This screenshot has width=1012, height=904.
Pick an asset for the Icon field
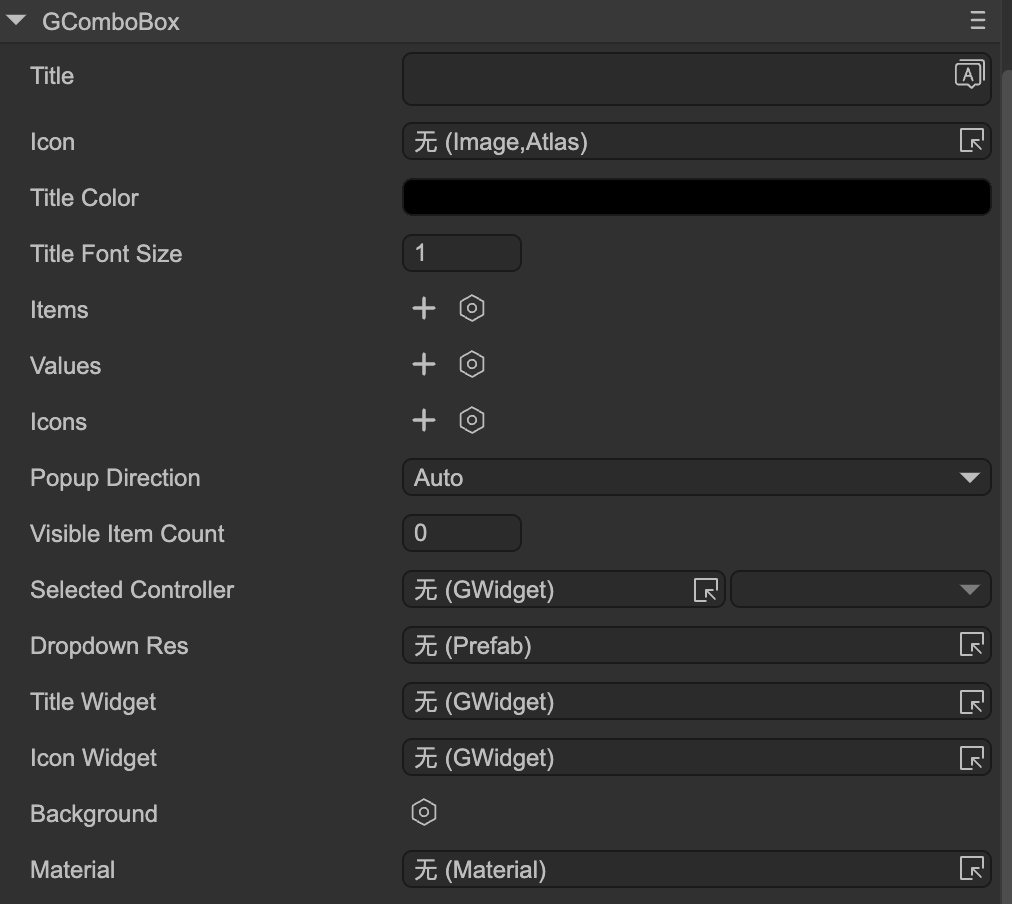(971, 142)
